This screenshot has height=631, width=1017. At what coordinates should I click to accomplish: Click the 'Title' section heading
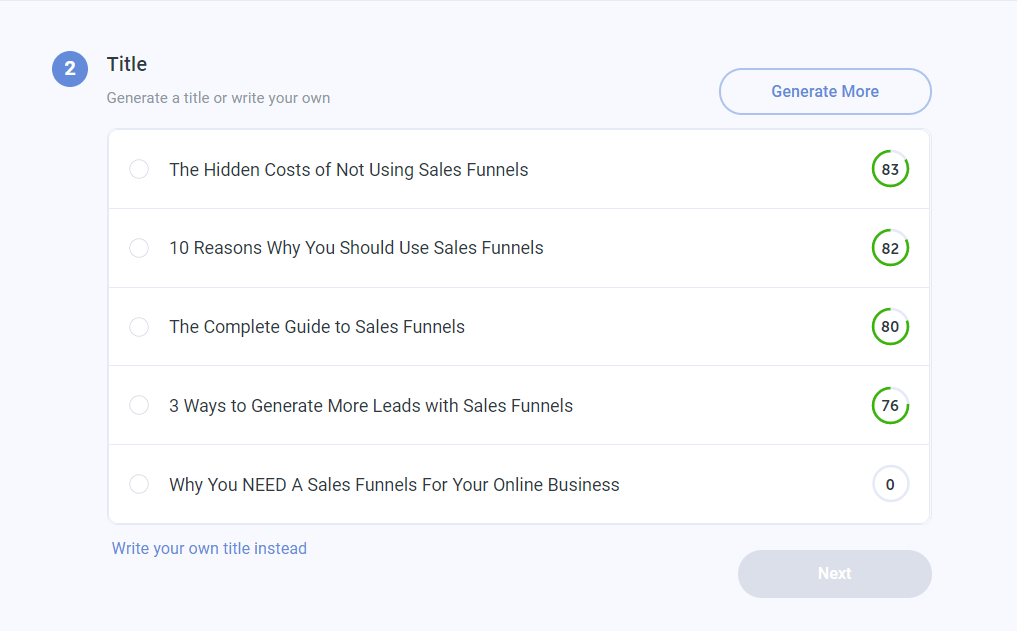(127, 64)
